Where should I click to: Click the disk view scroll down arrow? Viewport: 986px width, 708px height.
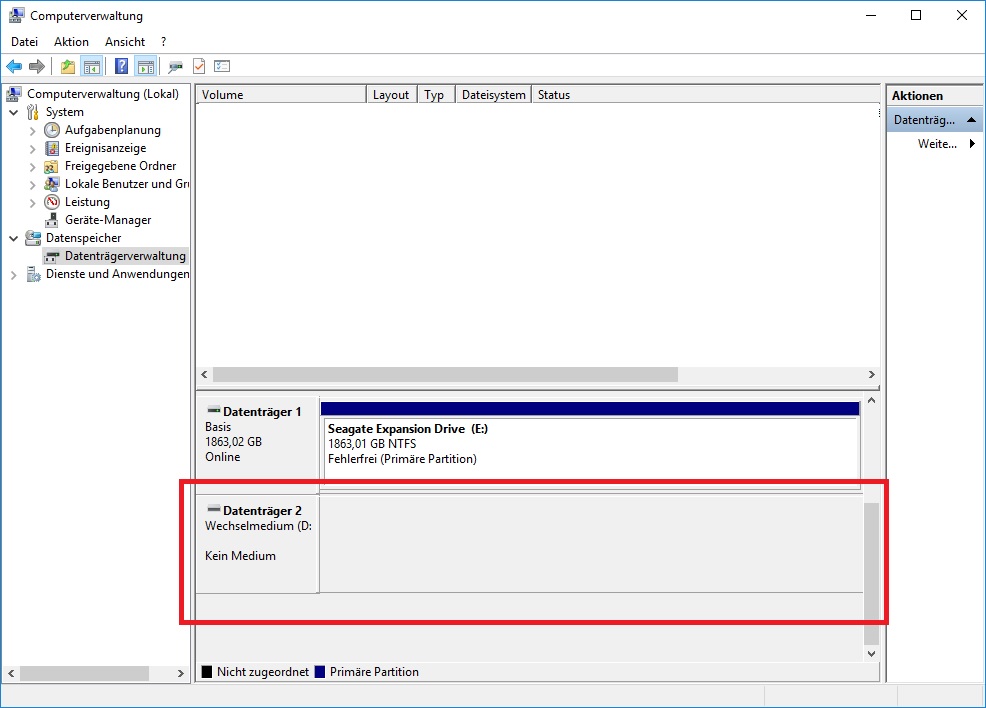pos(872,654)
